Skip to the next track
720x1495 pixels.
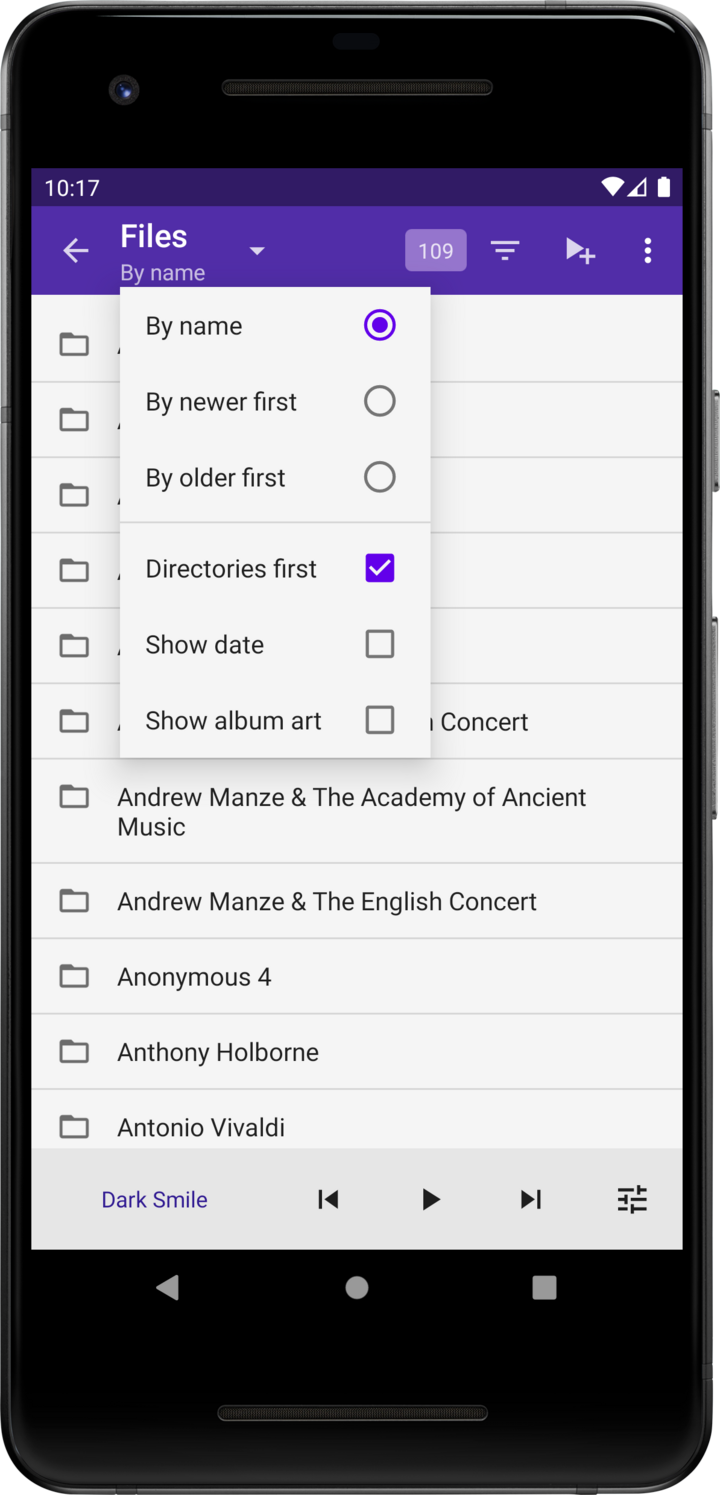[531, 1199]
